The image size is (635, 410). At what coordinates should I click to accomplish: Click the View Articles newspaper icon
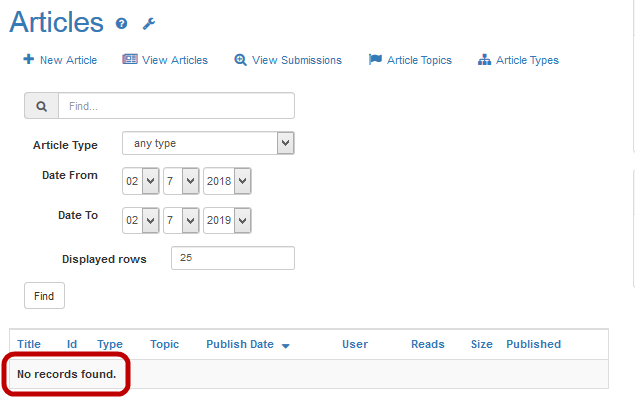[130, 60]
